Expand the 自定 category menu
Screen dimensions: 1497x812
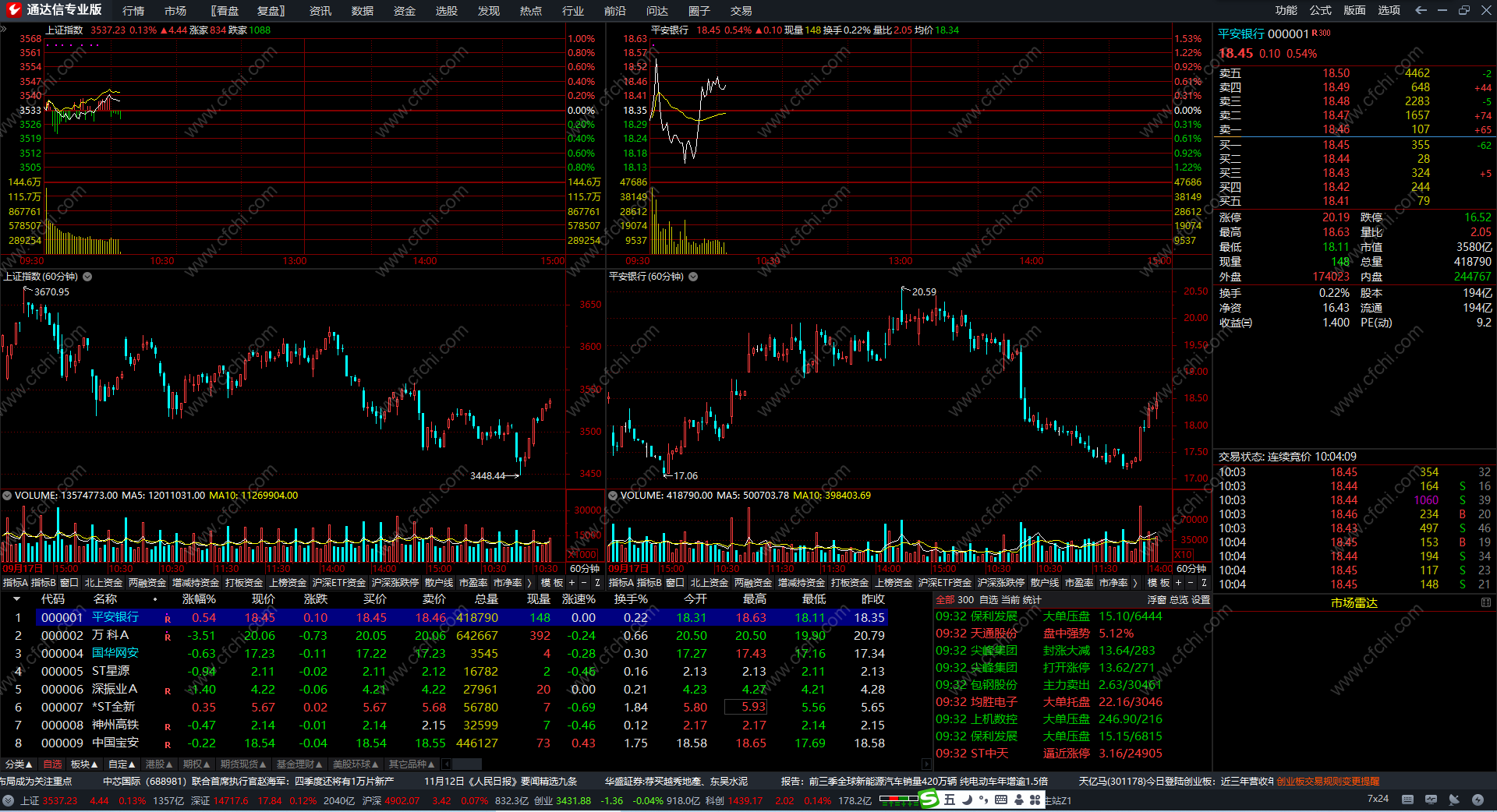(122, 764)
